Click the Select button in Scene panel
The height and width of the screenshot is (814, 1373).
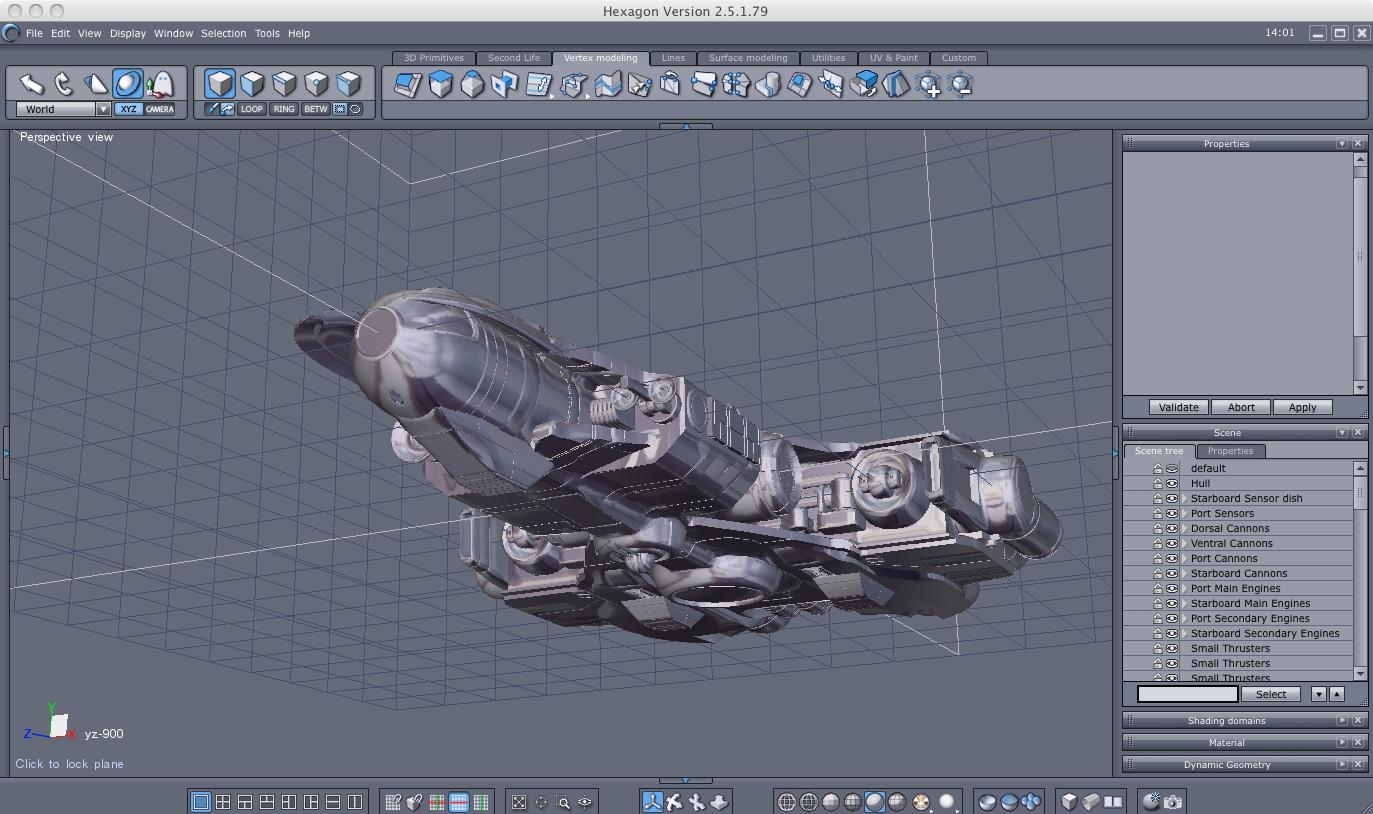click(x=1270, y=694)
